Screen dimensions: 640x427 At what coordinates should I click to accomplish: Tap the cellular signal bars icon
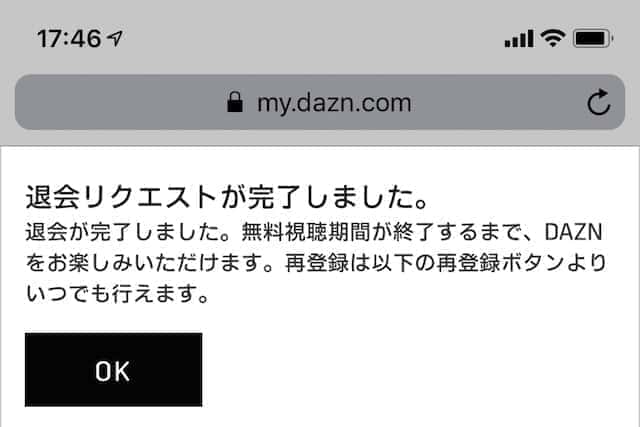519,38
